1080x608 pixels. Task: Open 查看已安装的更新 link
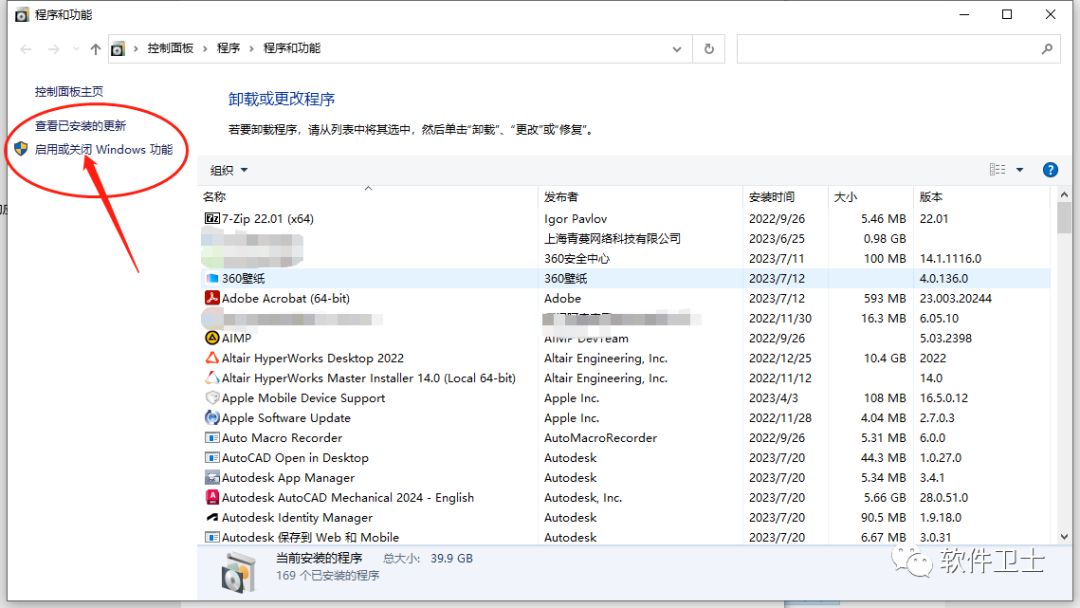81,125
